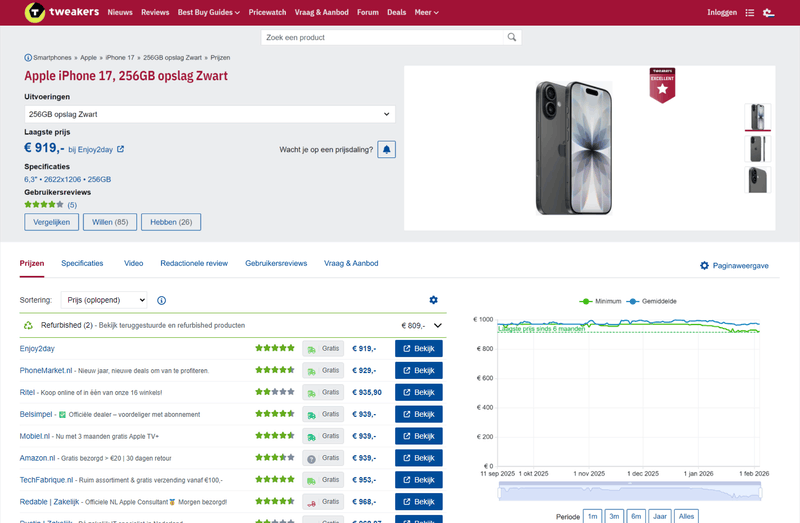800x523 pixels.
Task: Switch to the Redactionele review tab
Action: [x=194, y=263]
